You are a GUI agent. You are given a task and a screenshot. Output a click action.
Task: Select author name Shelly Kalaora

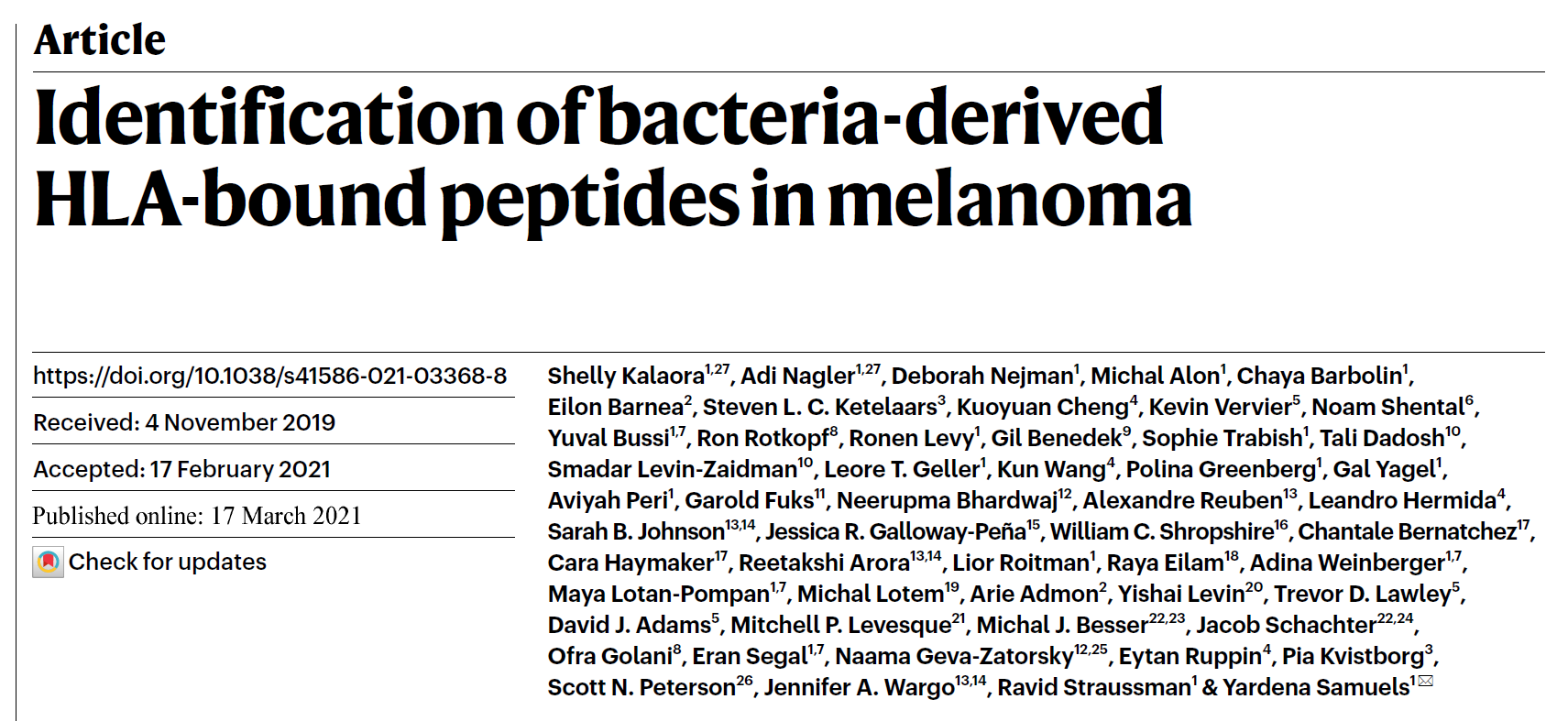[625, 376]
